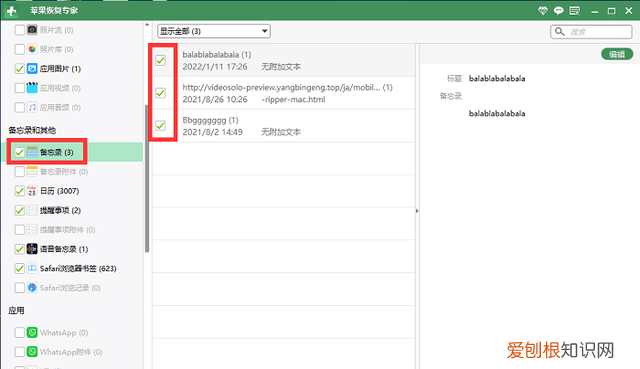The width and height of the screenshot is (640, 369).
Task: Toggle the 语音备忘录 (1) checkbox
Action: pyautogui.click(x=20, y=249)
